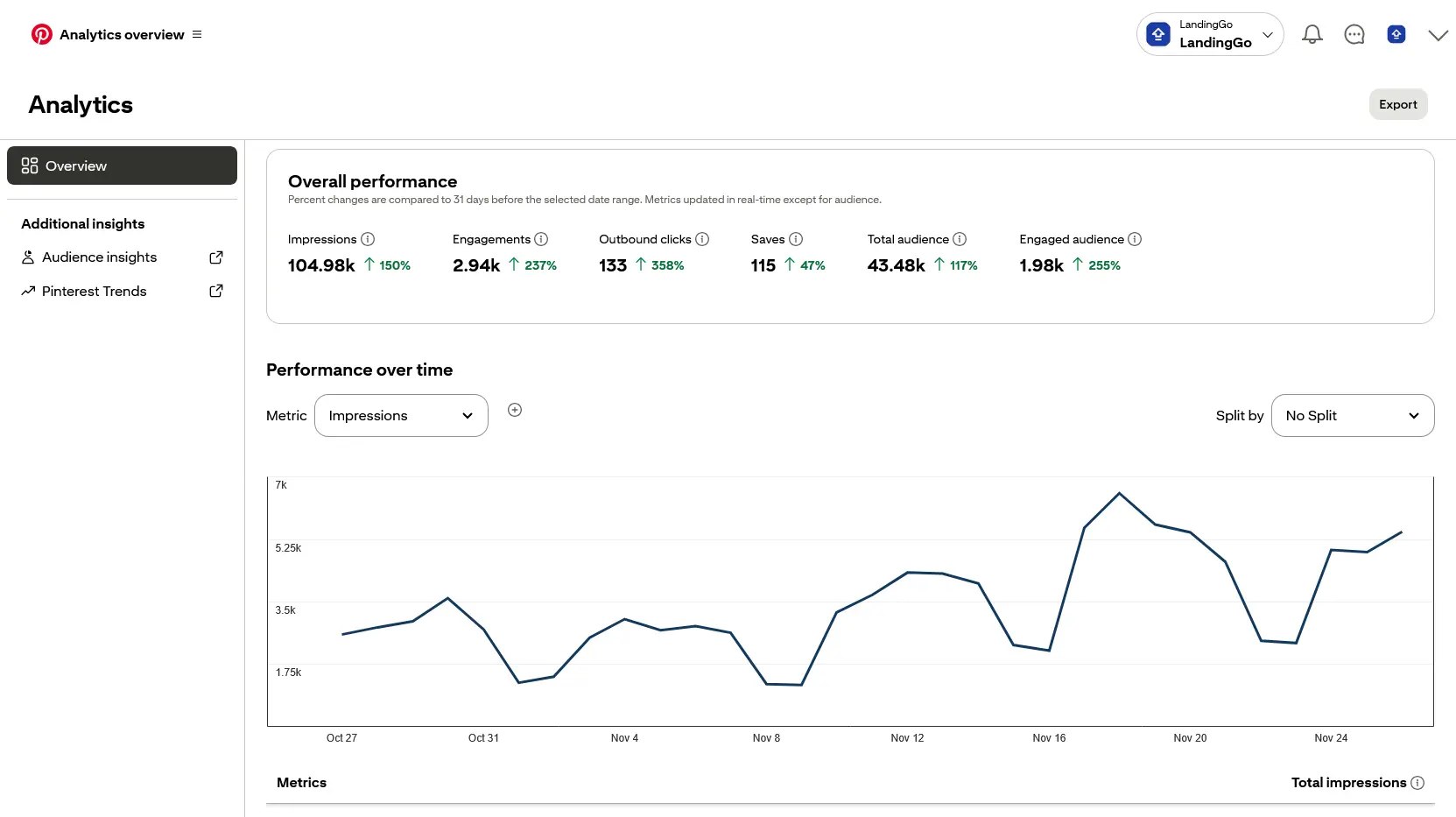Click the add metric plus icon
The width and height of the screenshot is (1456, 817).
515,410
